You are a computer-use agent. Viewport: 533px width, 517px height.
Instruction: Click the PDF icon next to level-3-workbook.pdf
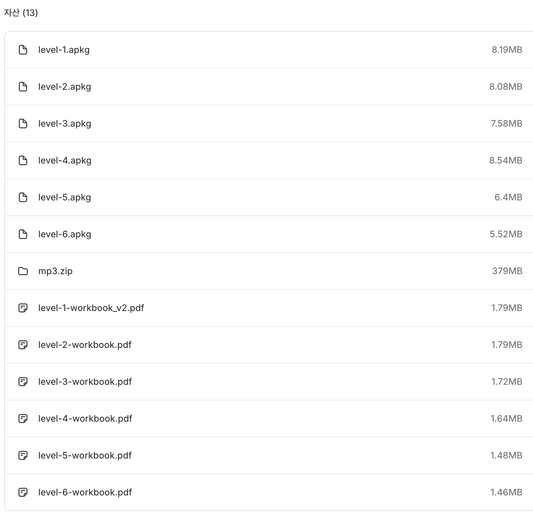click(x=23, y=382)
